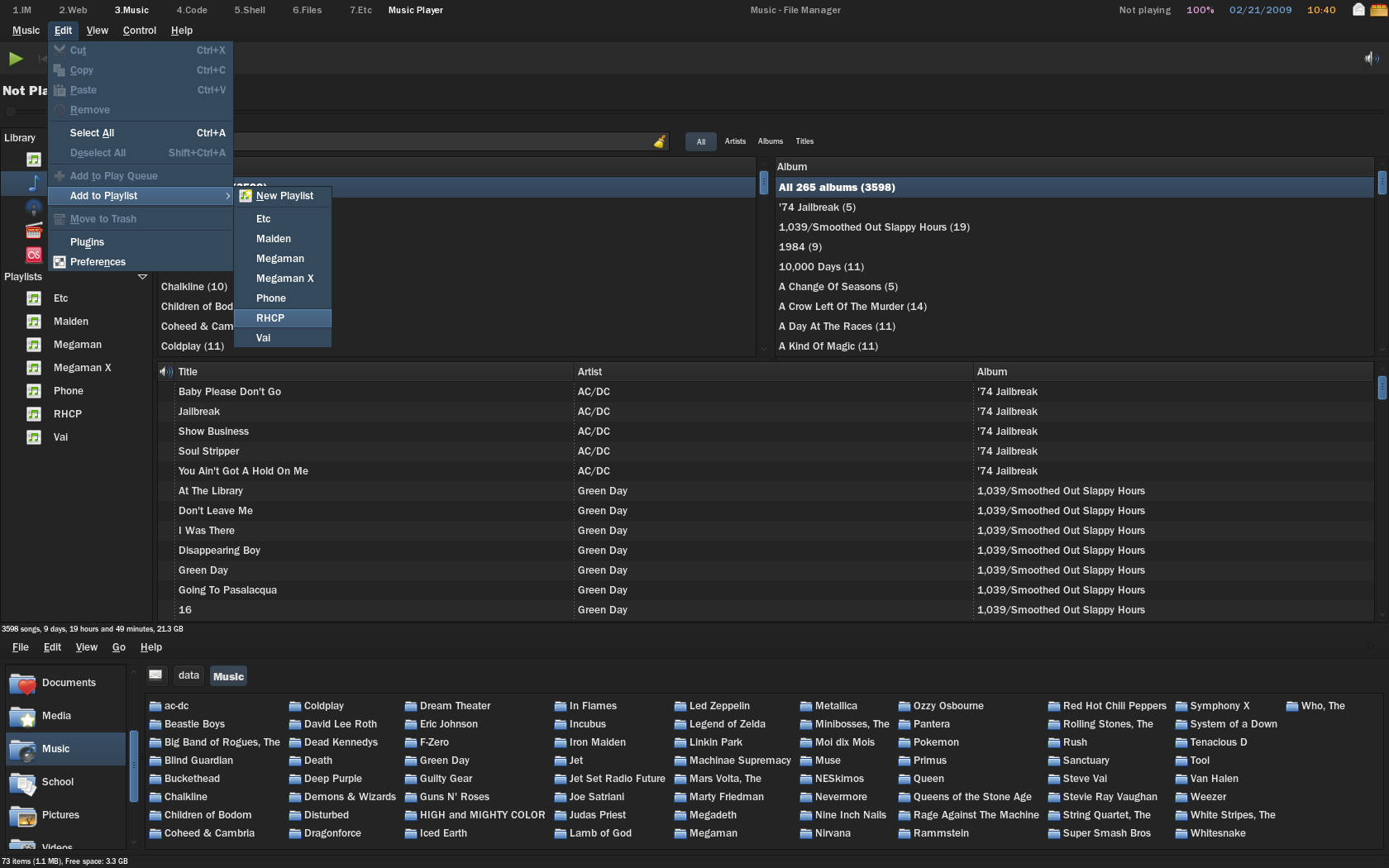The image size is (1389, 868).
Task: Click the disk root icon in the path bar
Action: click(x=155, y=675)
